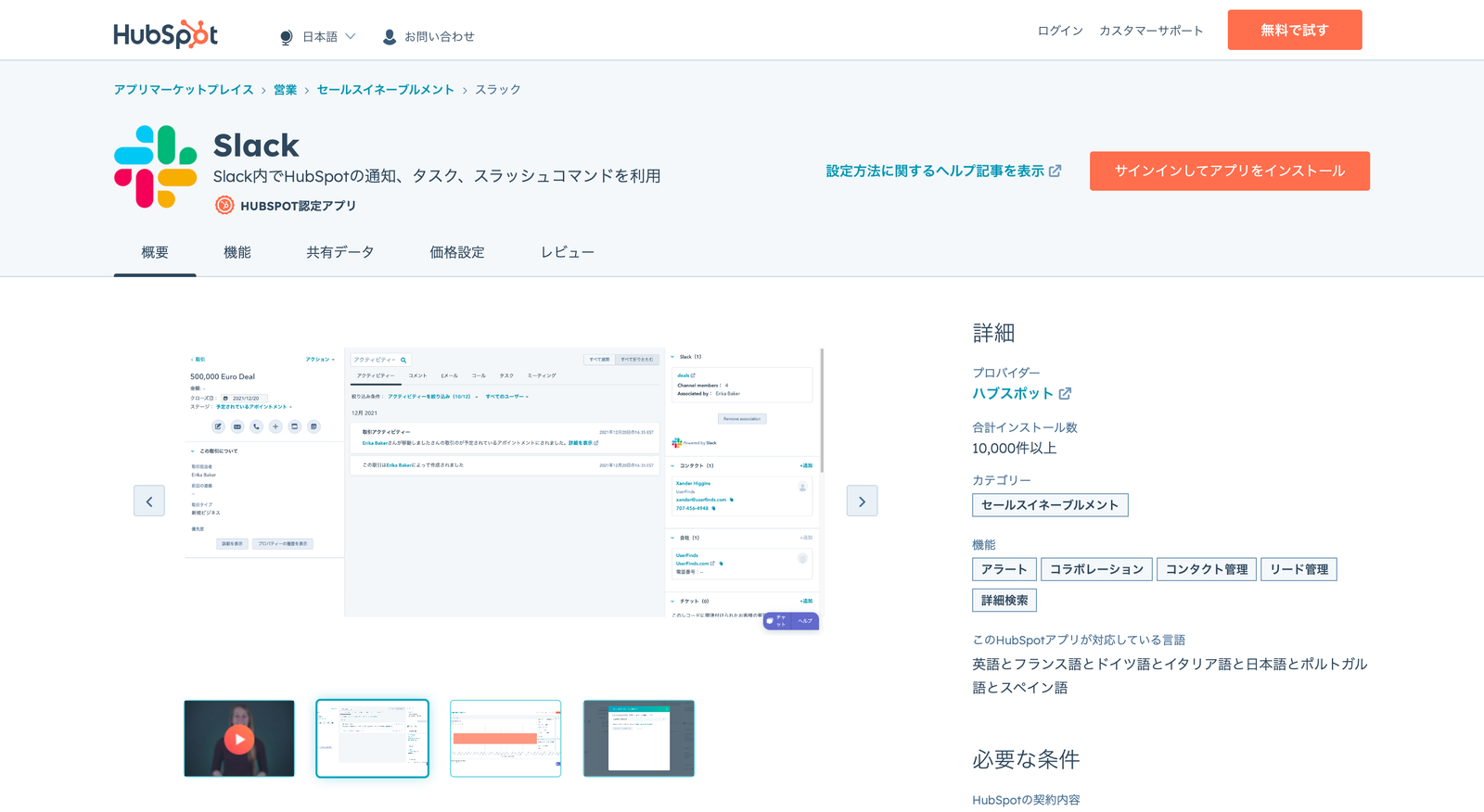Click the 10,000件以上 install count text
Image resolution: width=1484 pixels, height=812 pixels.
(1015, 449)
